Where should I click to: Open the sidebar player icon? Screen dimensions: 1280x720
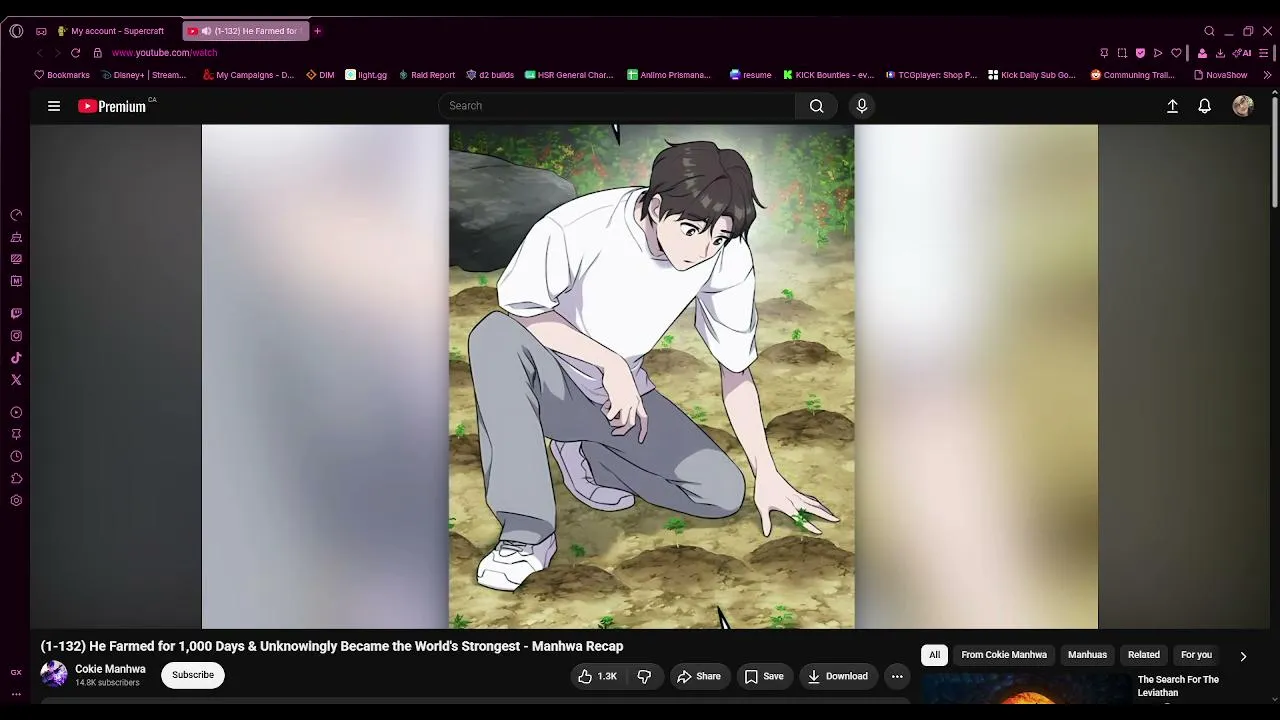[16, 412]
